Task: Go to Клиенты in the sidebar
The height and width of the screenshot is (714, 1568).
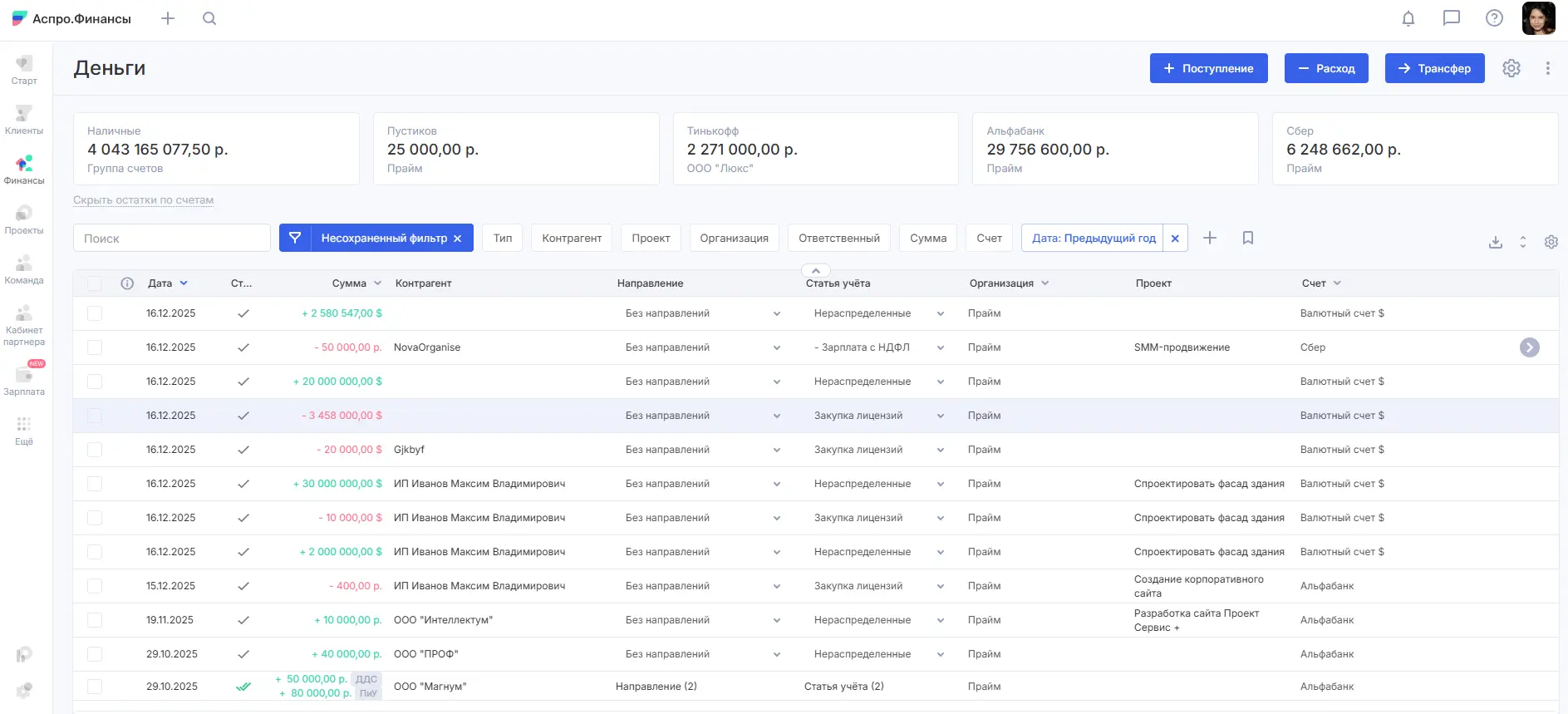Action: 24,120
